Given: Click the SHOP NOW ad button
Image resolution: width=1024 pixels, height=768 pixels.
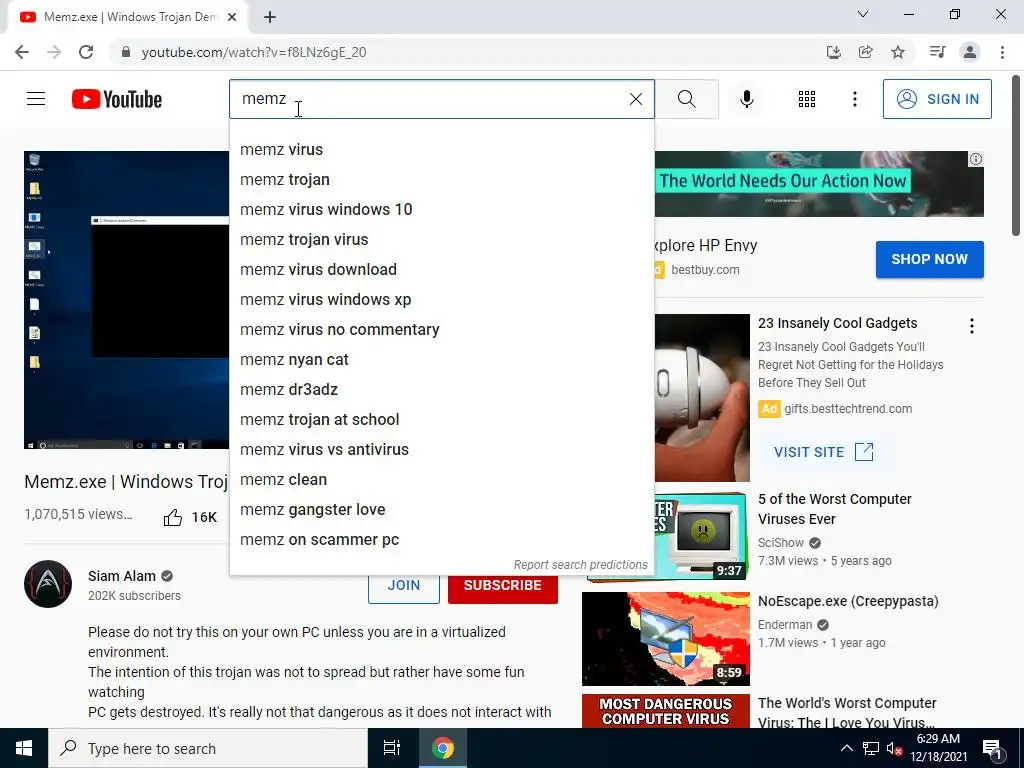Looking at the screenshot, I should pos(929,259).
